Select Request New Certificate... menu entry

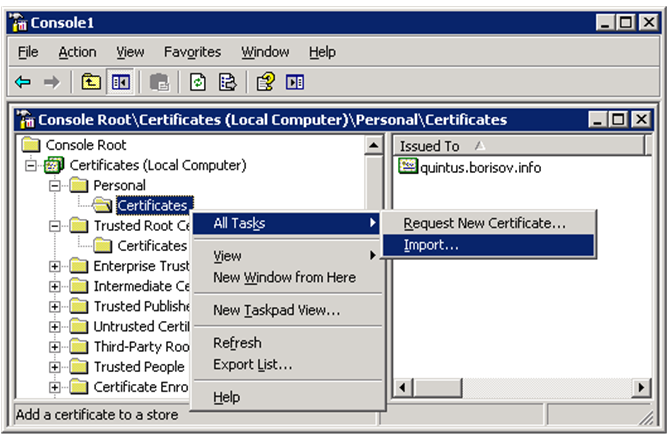tap(484, 223)
